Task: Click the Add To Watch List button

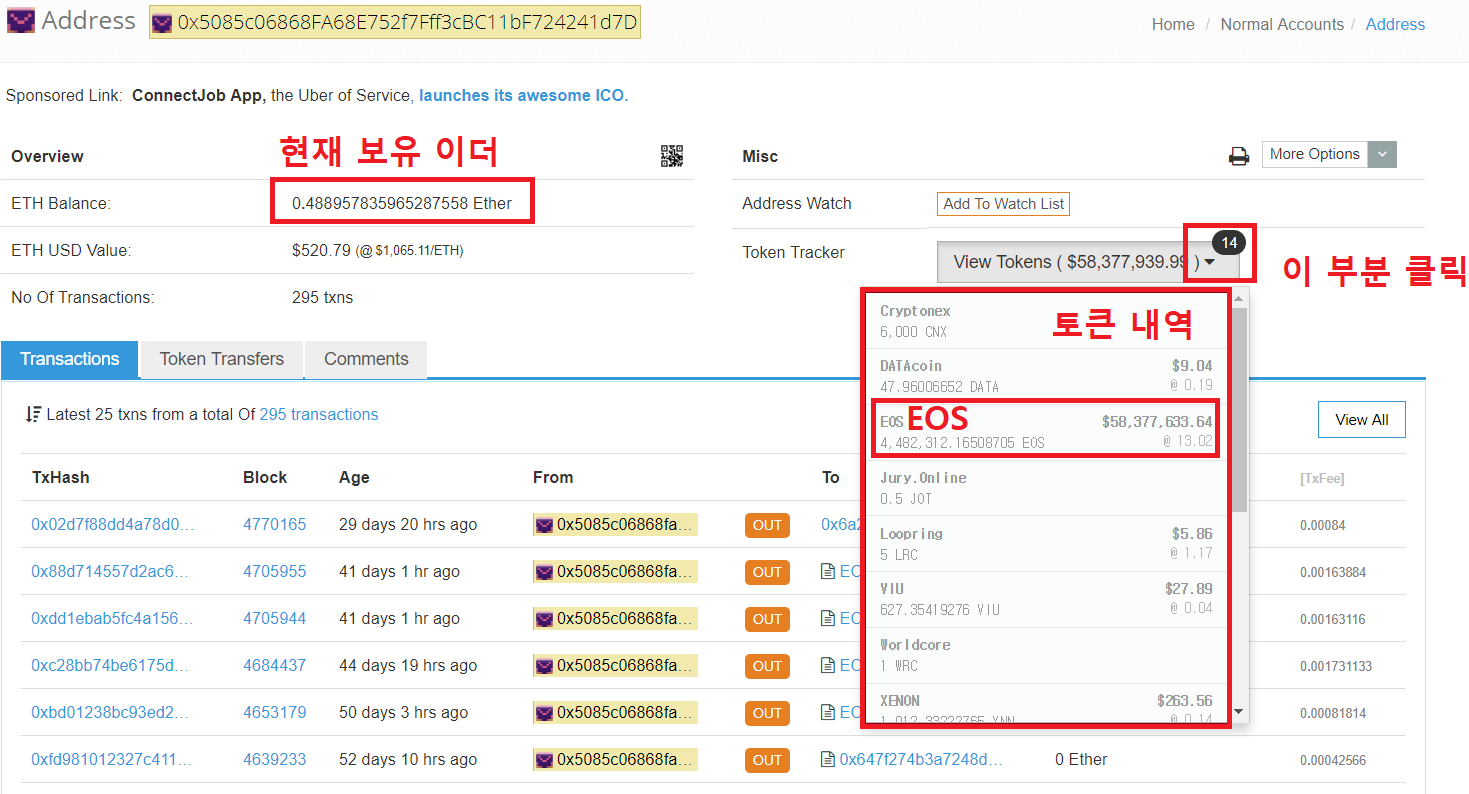Action: coord(1002,203)
